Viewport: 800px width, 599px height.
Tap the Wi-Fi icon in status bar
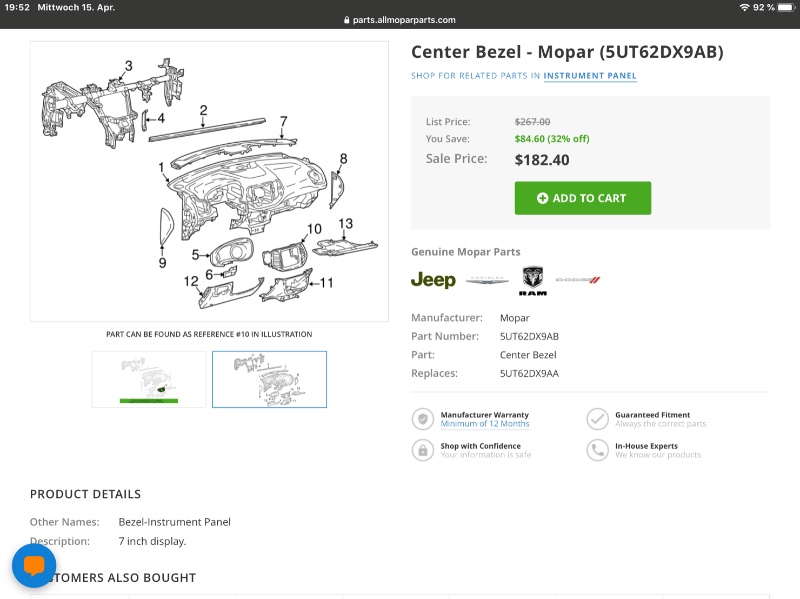(x=744, y=8)
